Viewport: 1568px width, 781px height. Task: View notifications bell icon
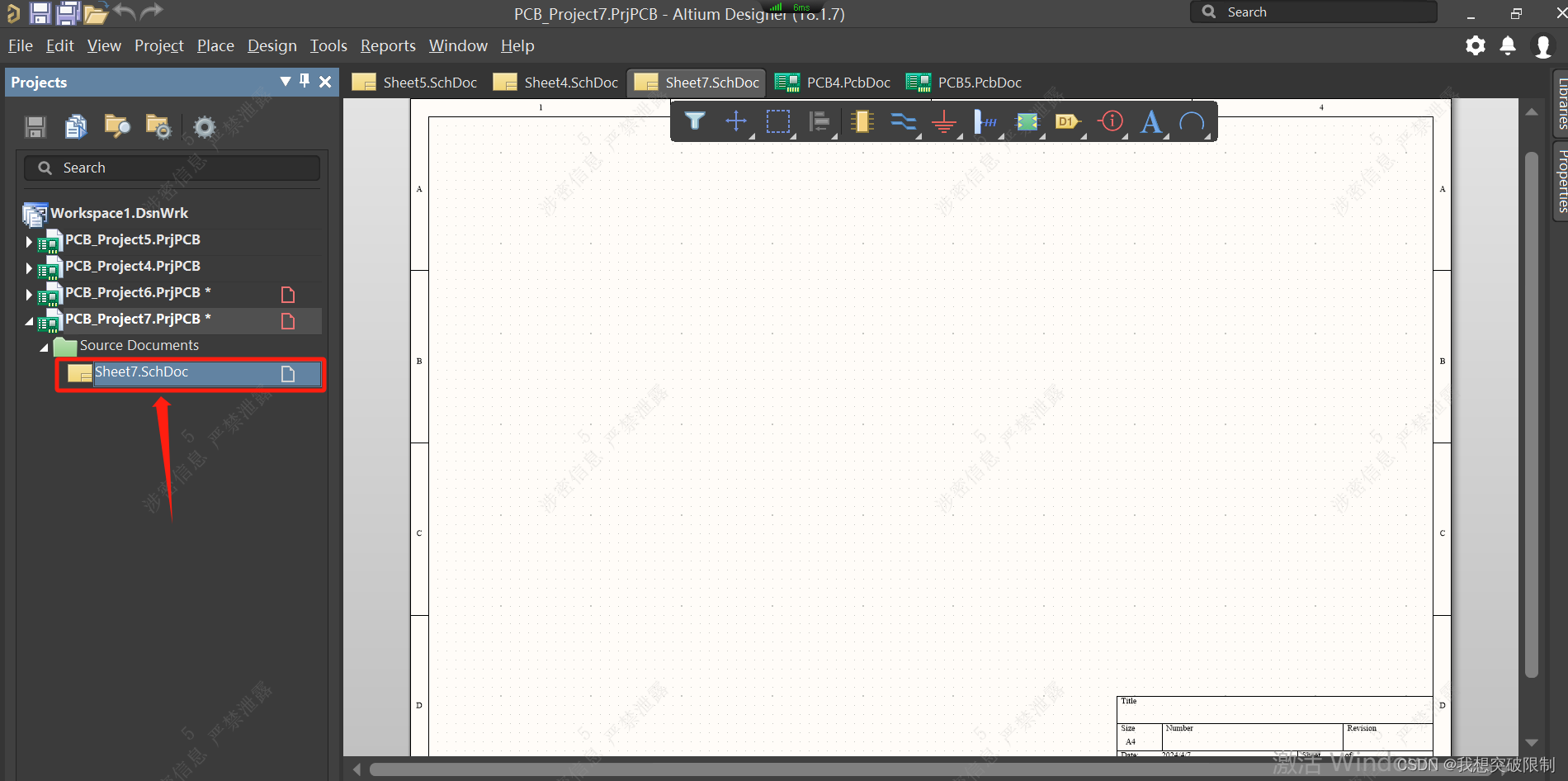(x=1508, y=45)
